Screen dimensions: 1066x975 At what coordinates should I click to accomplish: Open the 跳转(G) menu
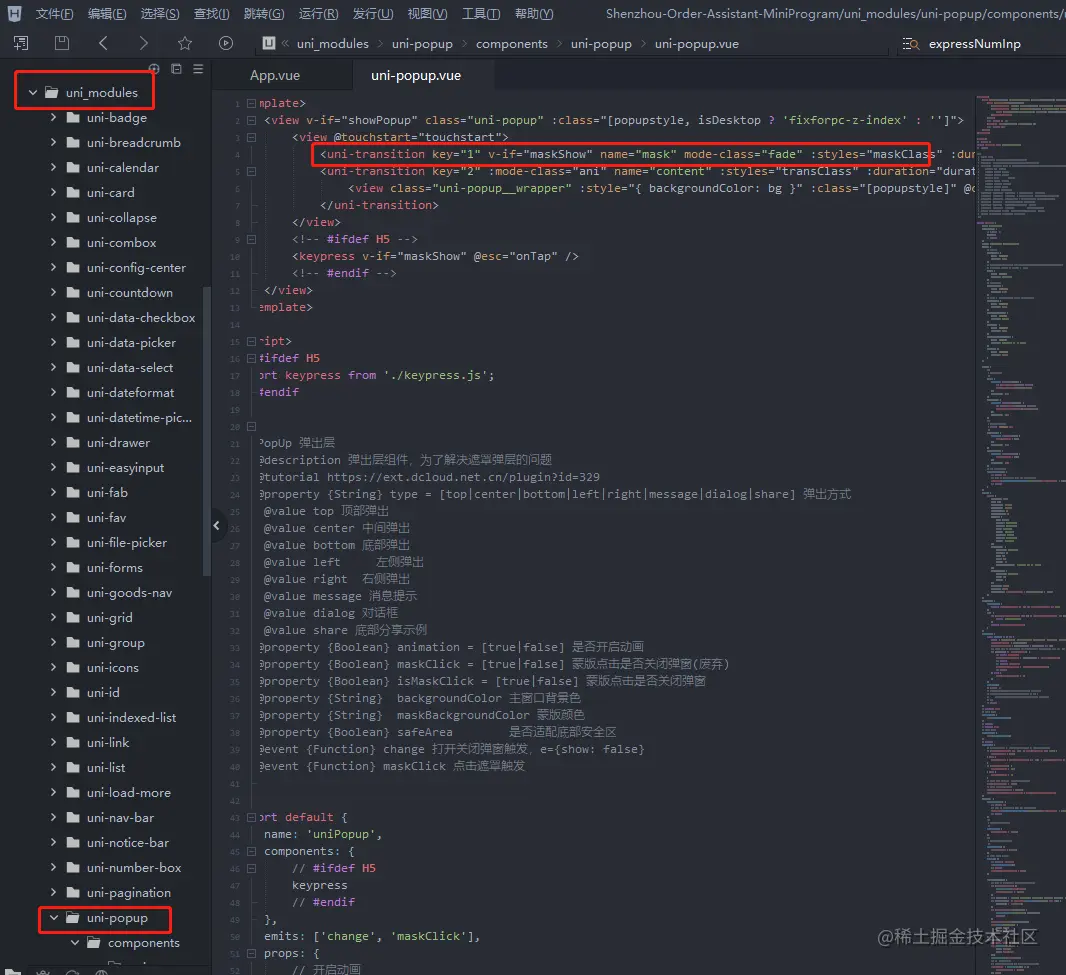(264, 14)
